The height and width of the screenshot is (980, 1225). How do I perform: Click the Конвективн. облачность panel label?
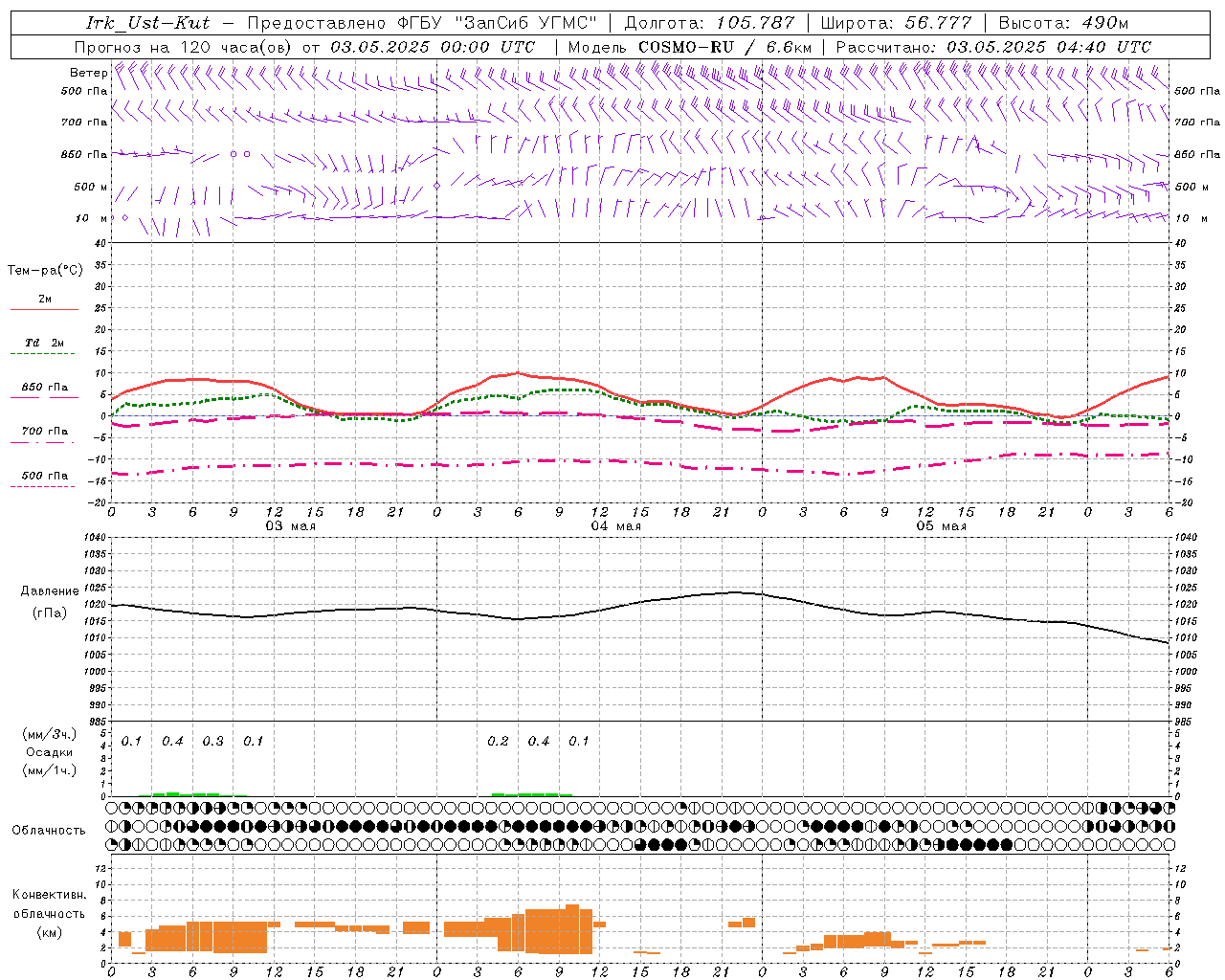(49, 913)
